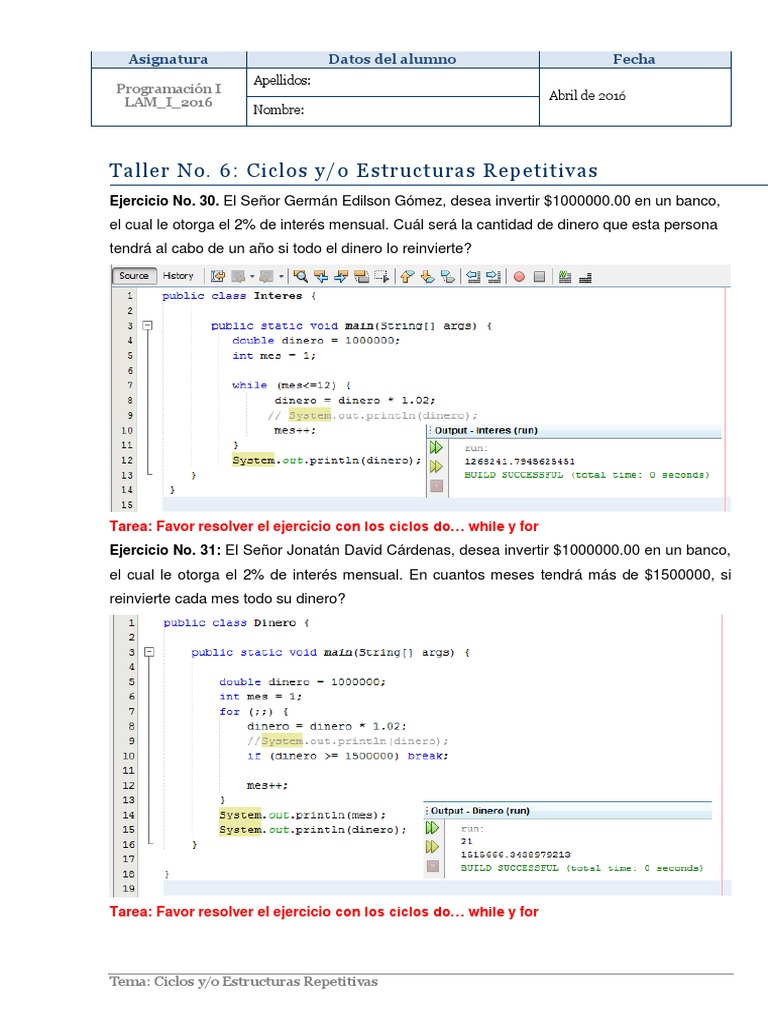Click line number 19 in Dinero editor gutter
Screen dimensions: 768x1024
[x=128, y=888]
